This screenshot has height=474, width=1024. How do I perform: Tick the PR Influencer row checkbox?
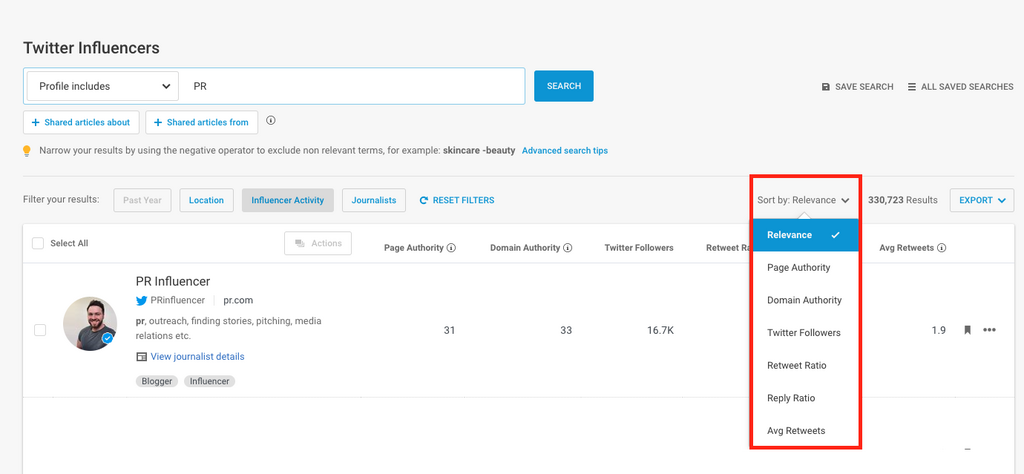click(40, 330)
